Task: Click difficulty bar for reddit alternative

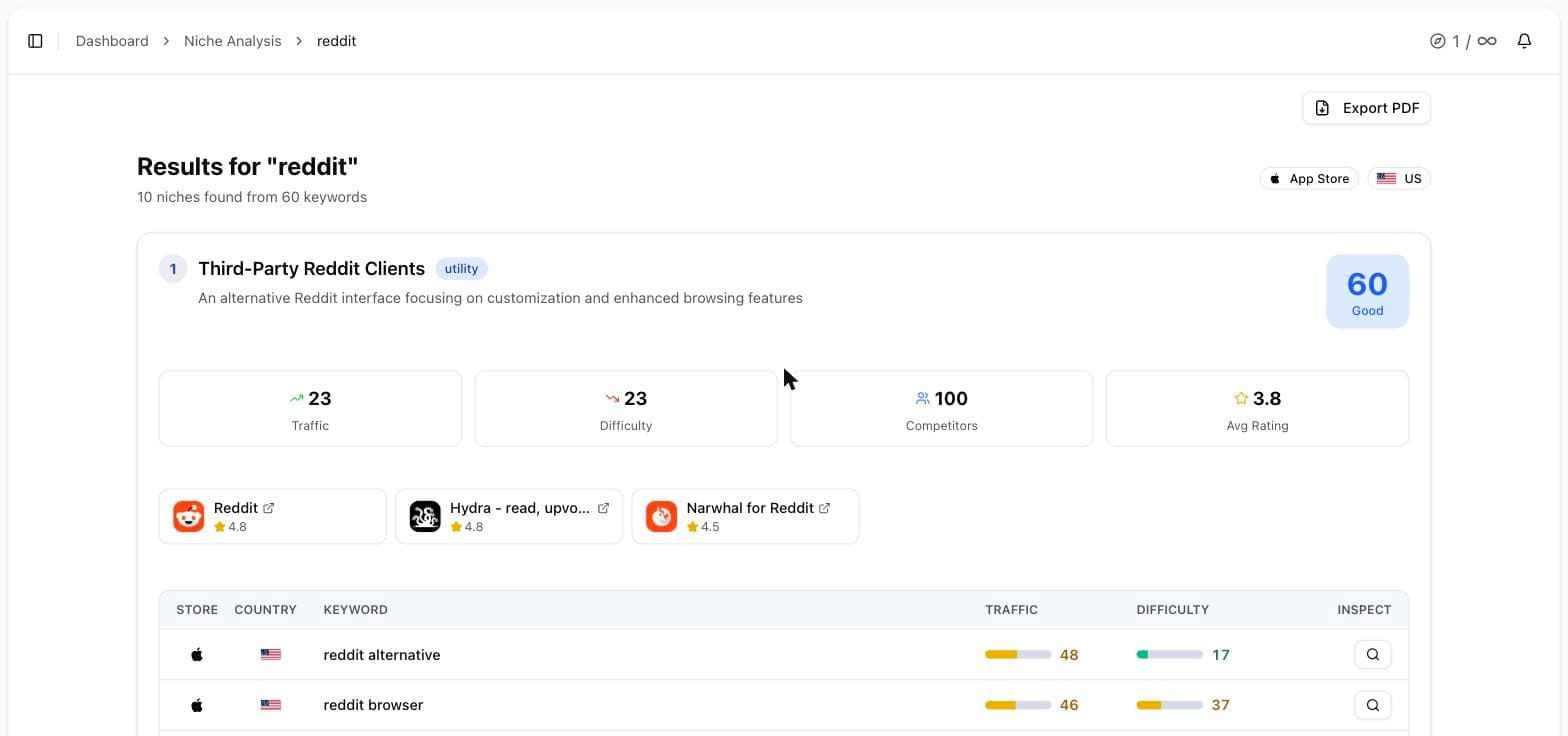Action: (x=1169, y=655)
